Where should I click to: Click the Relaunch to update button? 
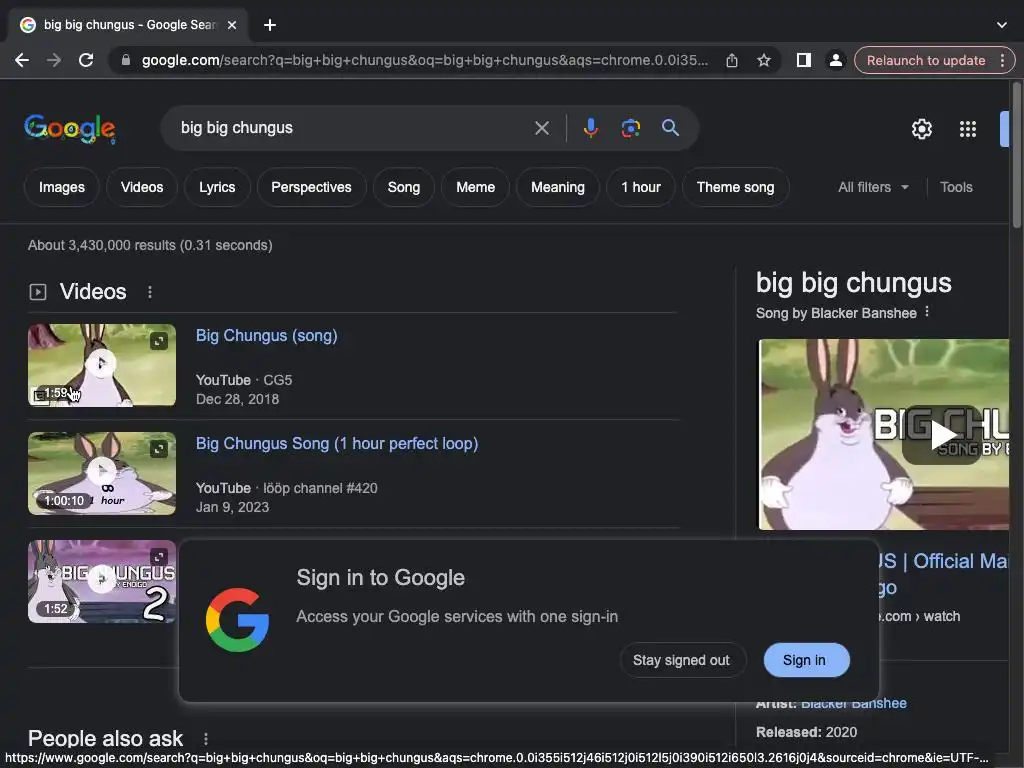click(x=926, y=60)
